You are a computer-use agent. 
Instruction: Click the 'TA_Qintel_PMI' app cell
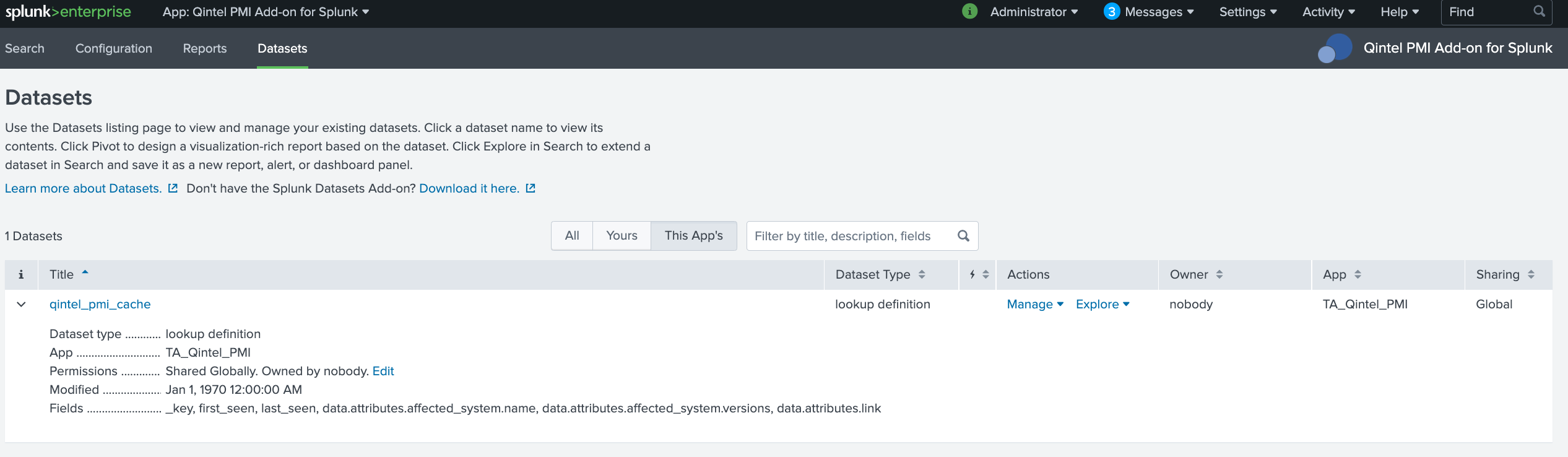pos(1365,304)
